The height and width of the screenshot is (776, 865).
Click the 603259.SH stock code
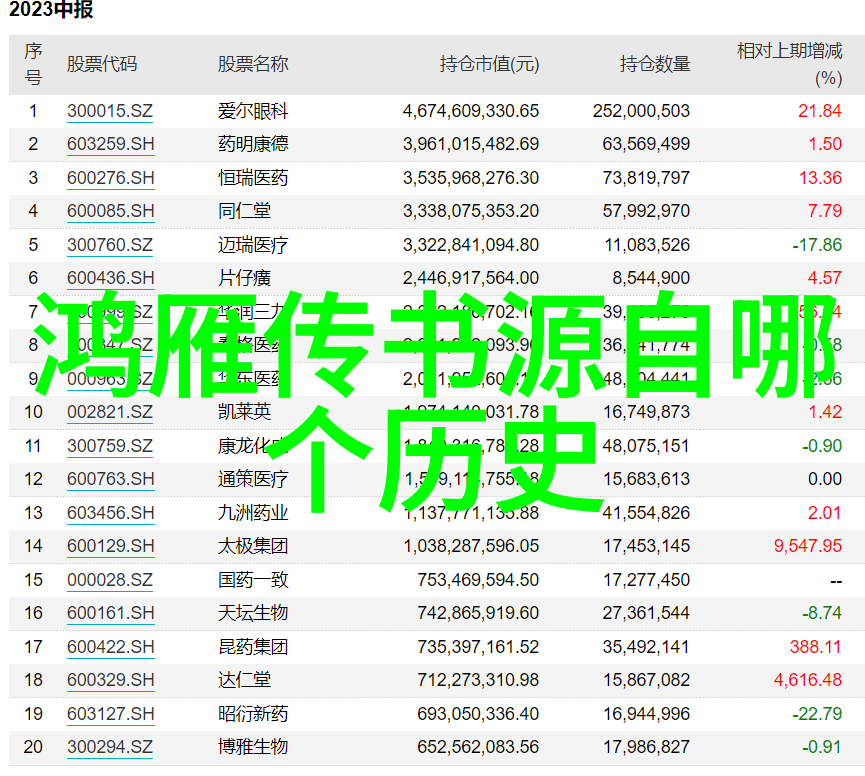[111, 144]
